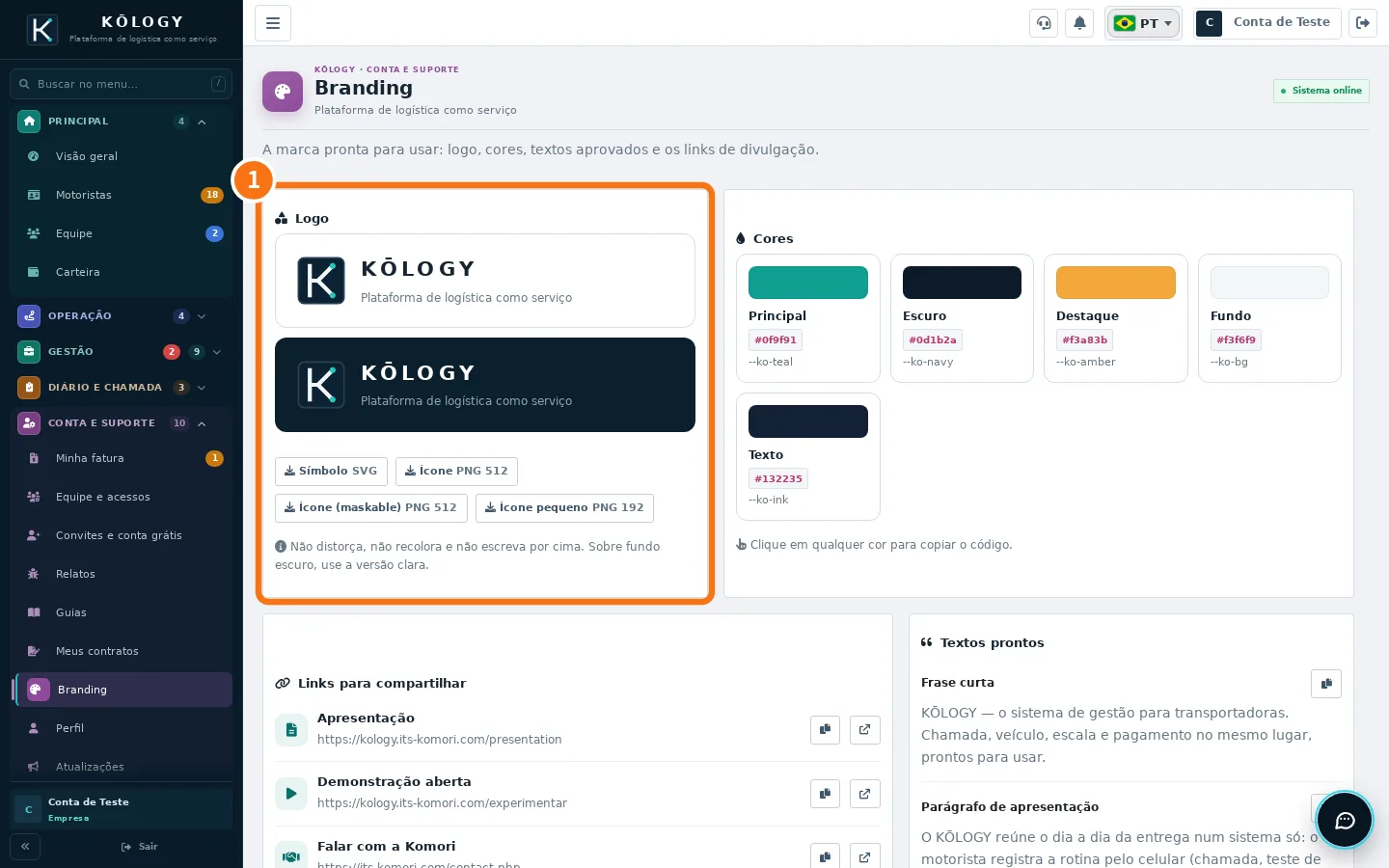Download Símbolo SVG

coord(331,472)
